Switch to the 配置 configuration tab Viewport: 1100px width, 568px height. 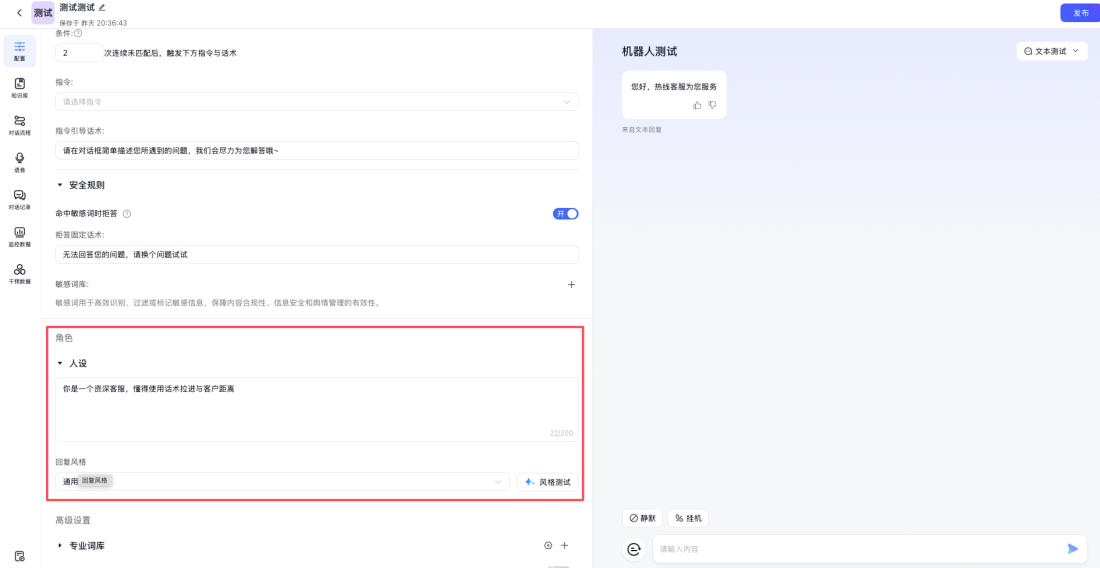[x=20, y=50]
